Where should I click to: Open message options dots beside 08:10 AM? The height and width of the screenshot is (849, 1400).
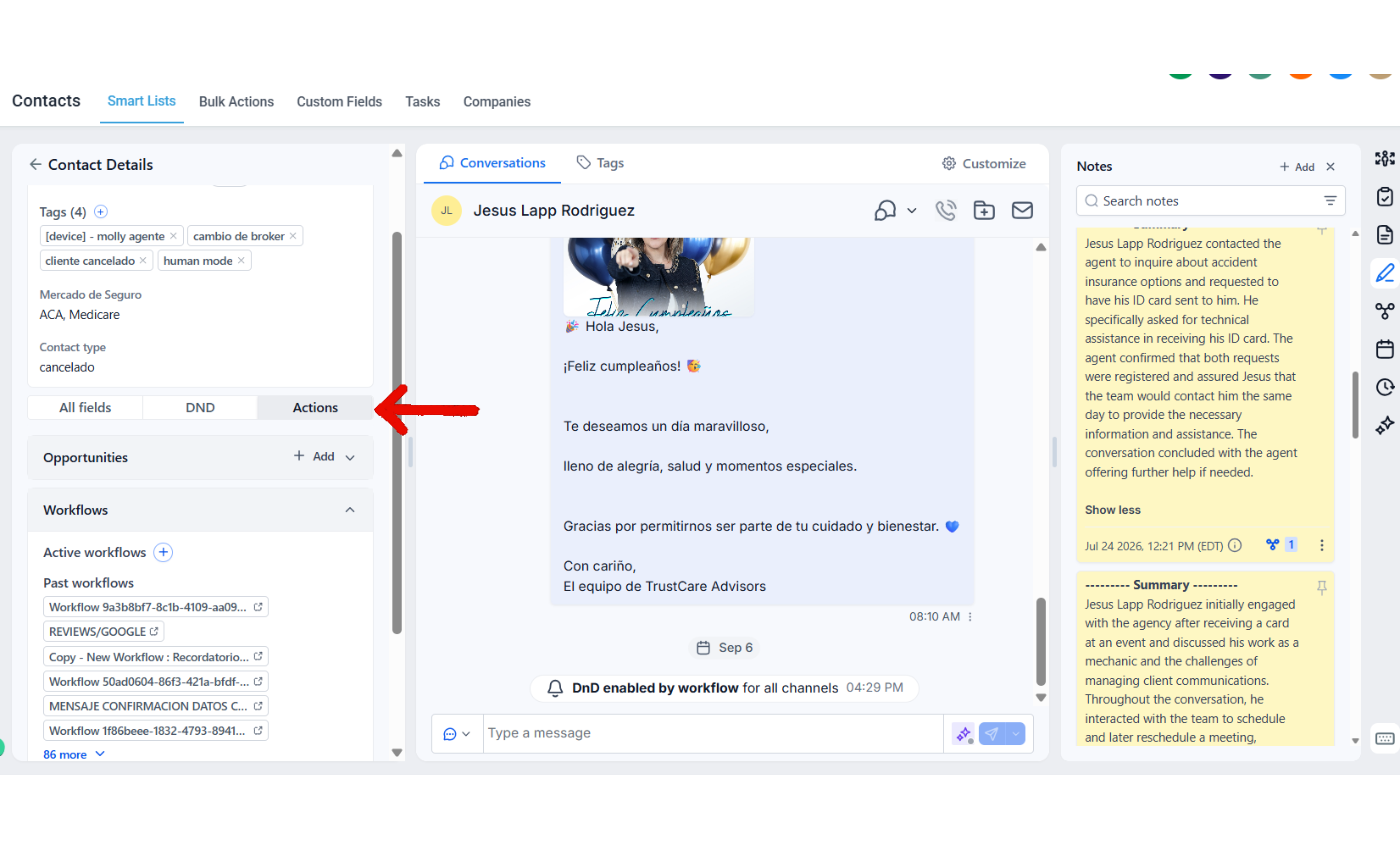970,617
